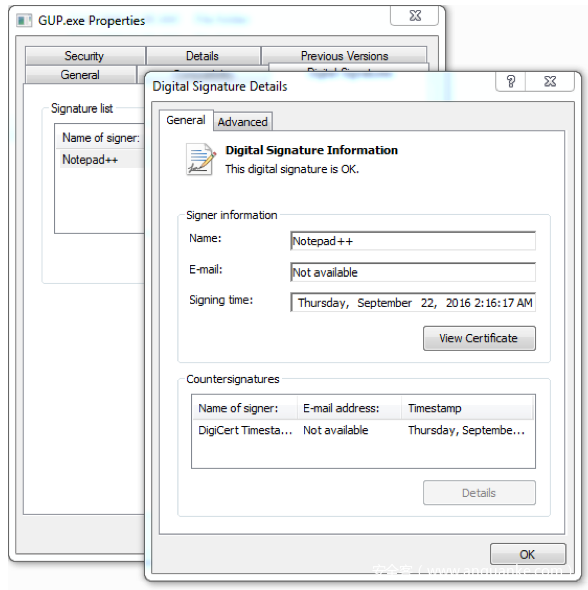Viewport: 588px width, 590px height.
Task: Click the signer Name field showing Notepad++
Action: pos(413,241)
